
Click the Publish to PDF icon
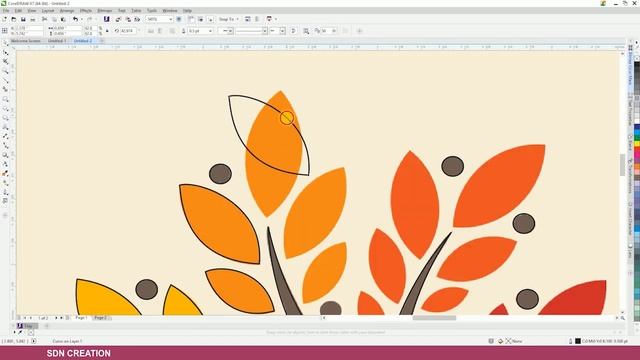coord(137,19)
